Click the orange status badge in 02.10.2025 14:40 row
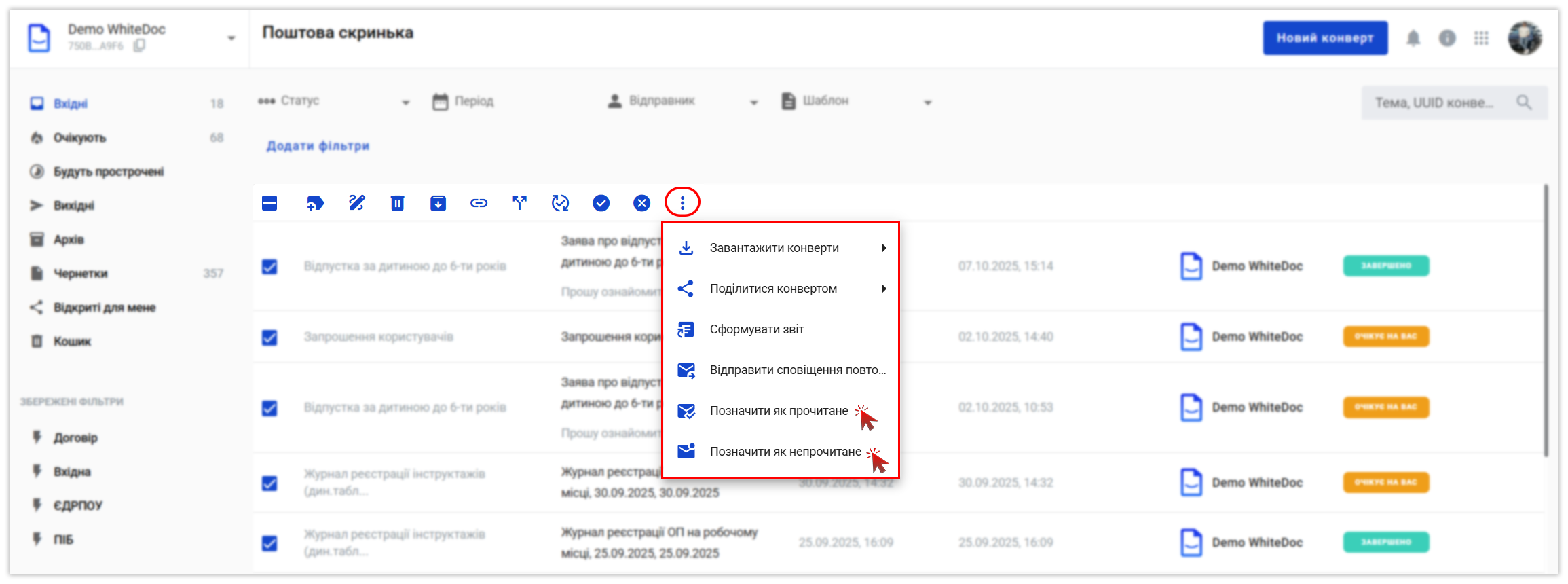This screenshot has height=584, width=1568. tap(1386, 336)
